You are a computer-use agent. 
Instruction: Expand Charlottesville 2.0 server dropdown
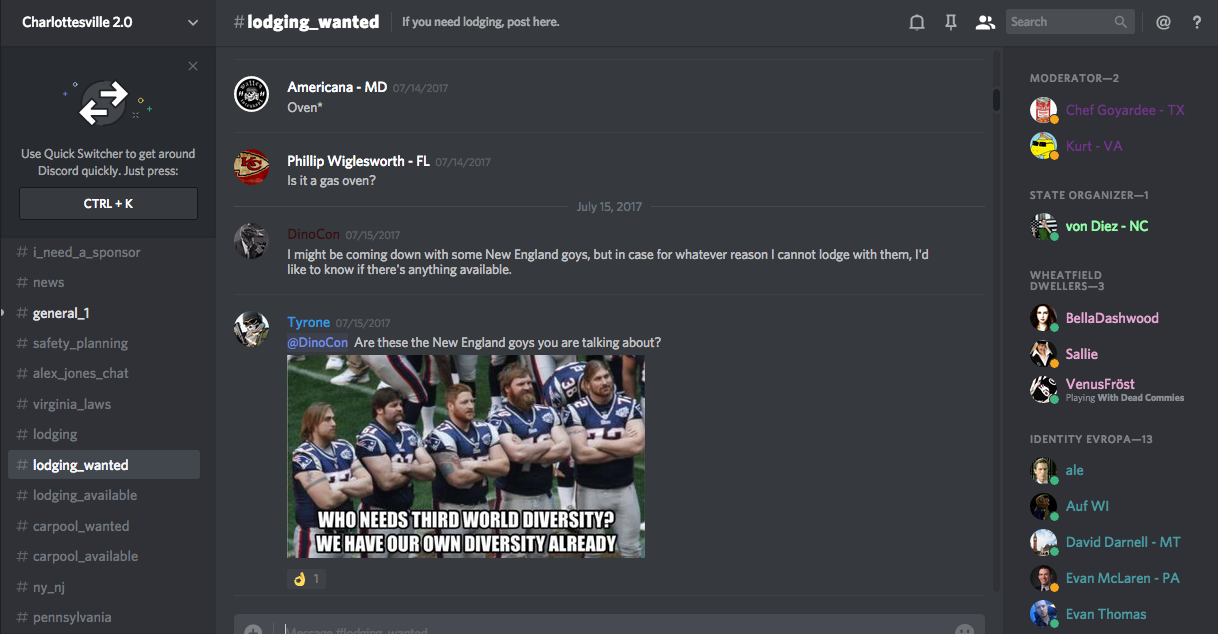193,22
